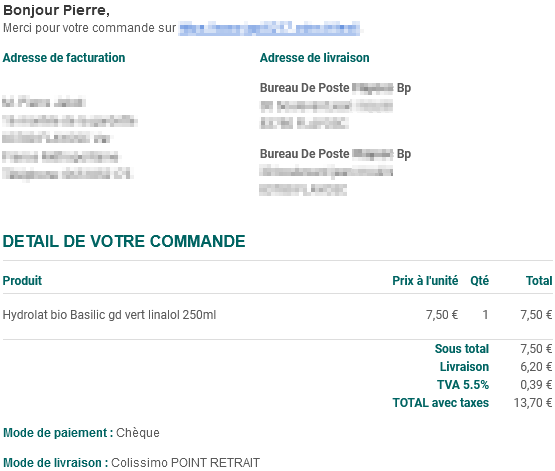The image size is (555, 471).
Task: Click the 'Qté' column header
Action: point(480,281)
